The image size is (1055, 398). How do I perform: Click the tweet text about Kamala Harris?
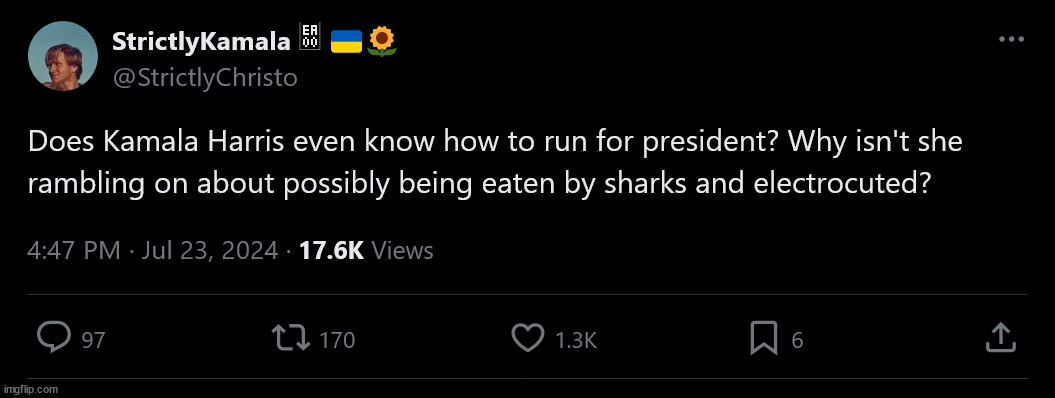click(x=495, y=162)
